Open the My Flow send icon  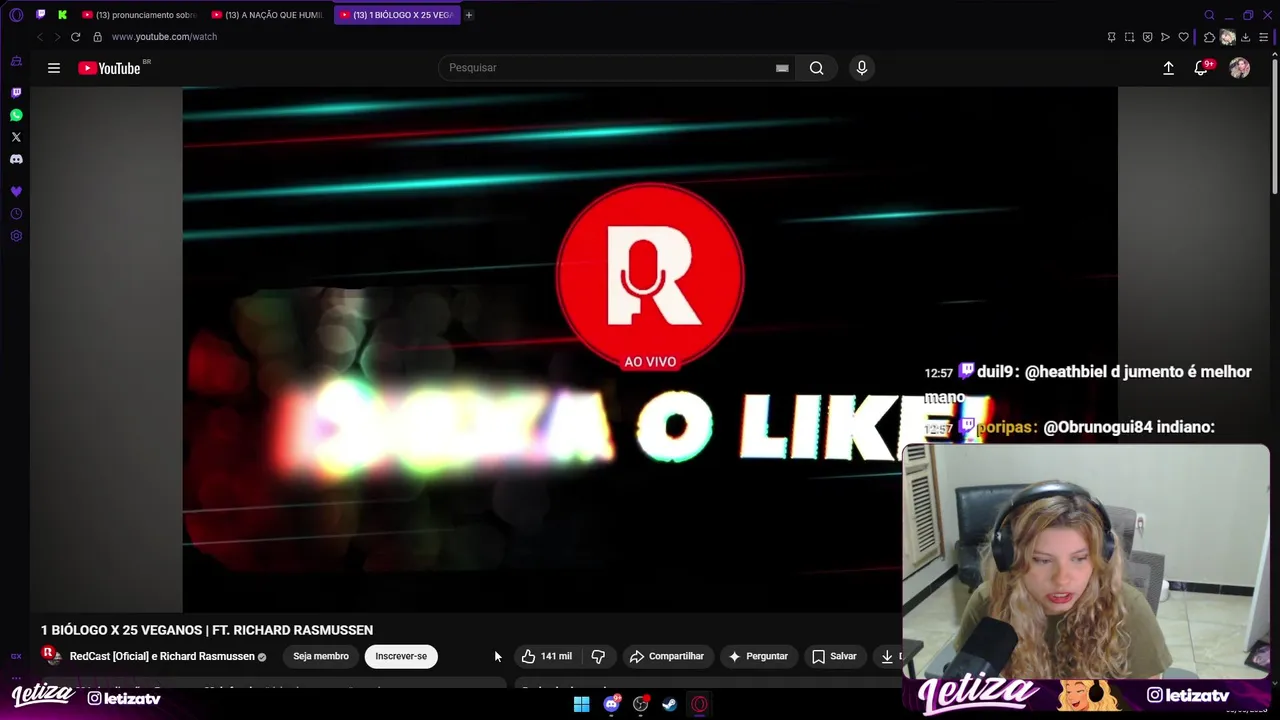1165,37
